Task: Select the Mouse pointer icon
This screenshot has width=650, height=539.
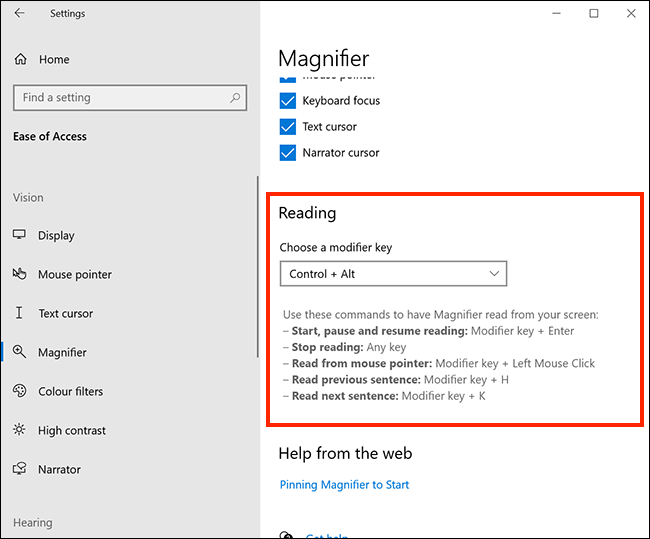Action: [19, 274]
